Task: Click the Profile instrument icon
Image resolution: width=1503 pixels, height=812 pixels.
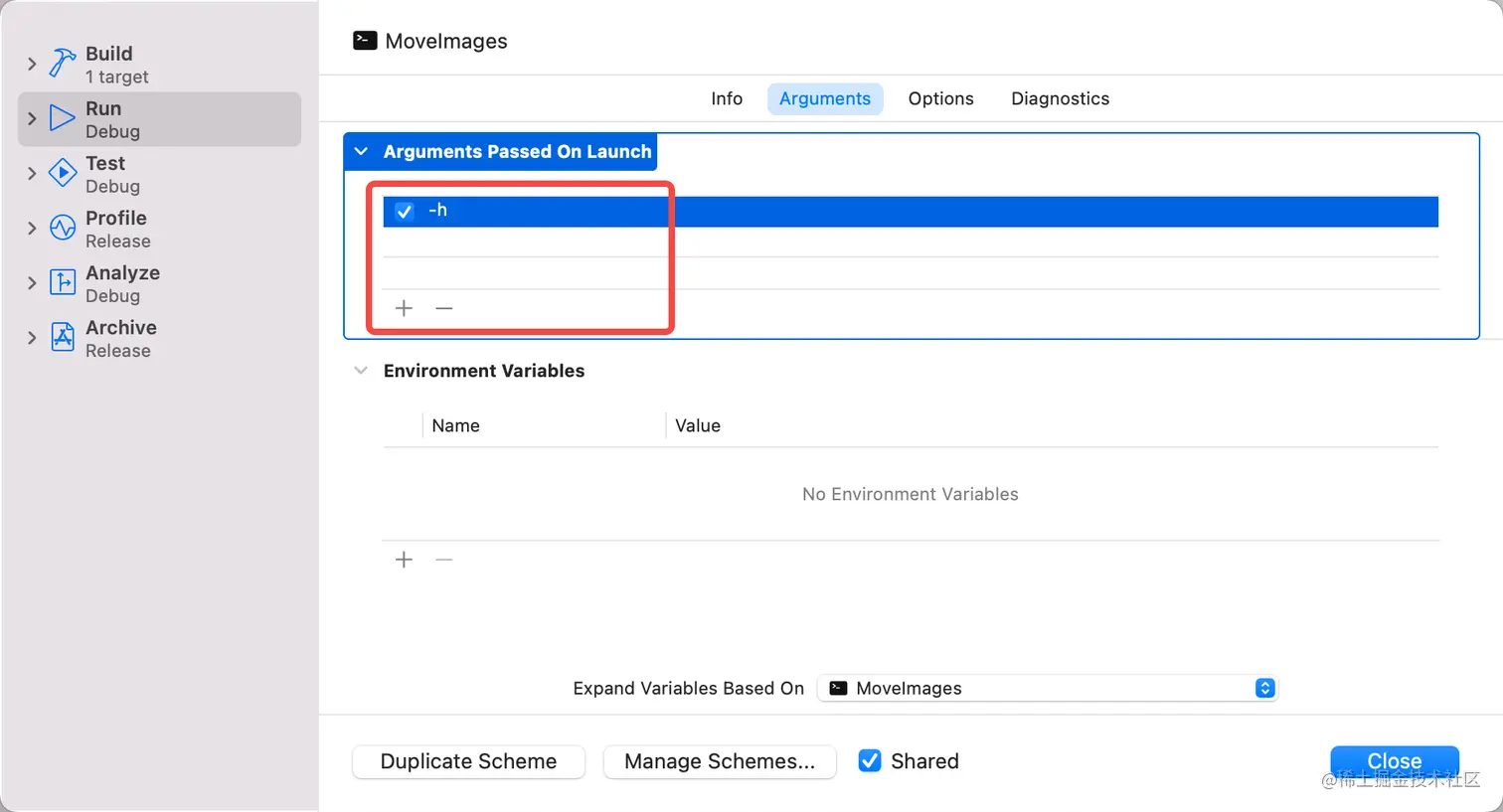Action: coord(63,229)
